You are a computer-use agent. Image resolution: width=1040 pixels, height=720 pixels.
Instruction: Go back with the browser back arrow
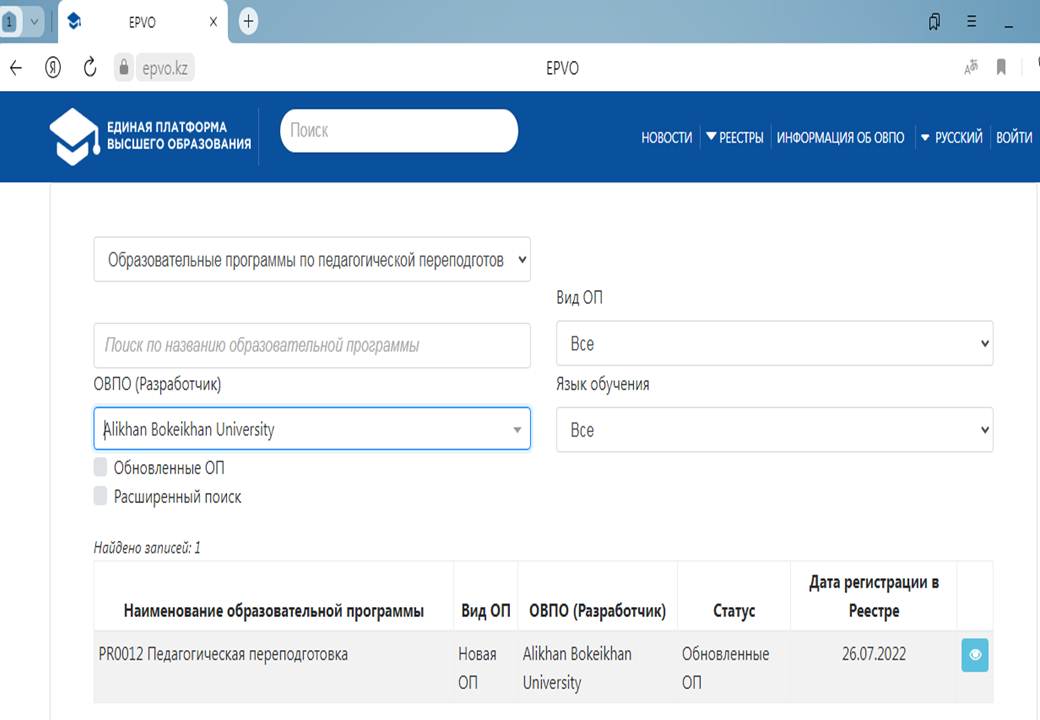[x=15, y=68]
